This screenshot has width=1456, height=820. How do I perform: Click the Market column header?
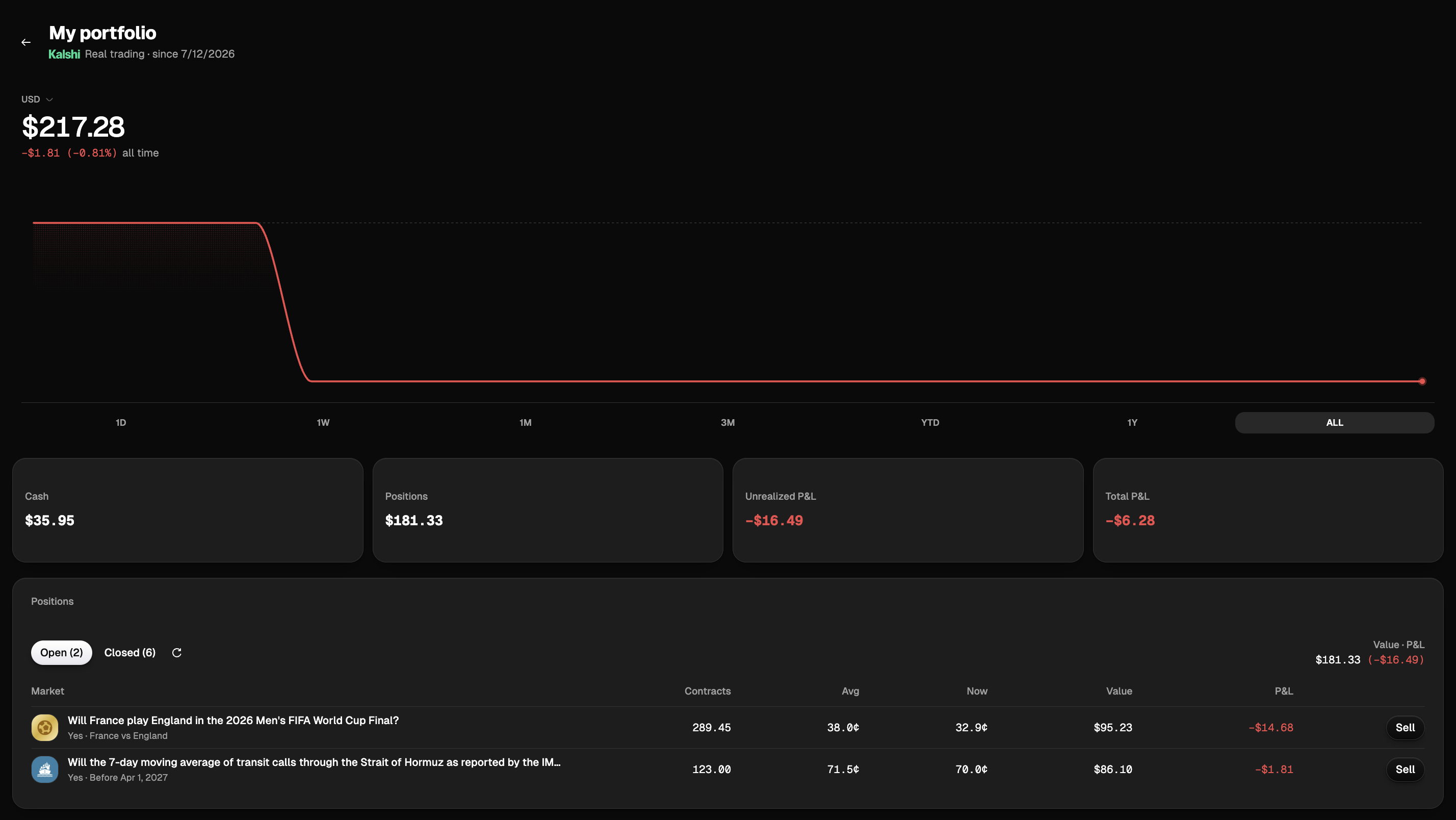point(47,691)
